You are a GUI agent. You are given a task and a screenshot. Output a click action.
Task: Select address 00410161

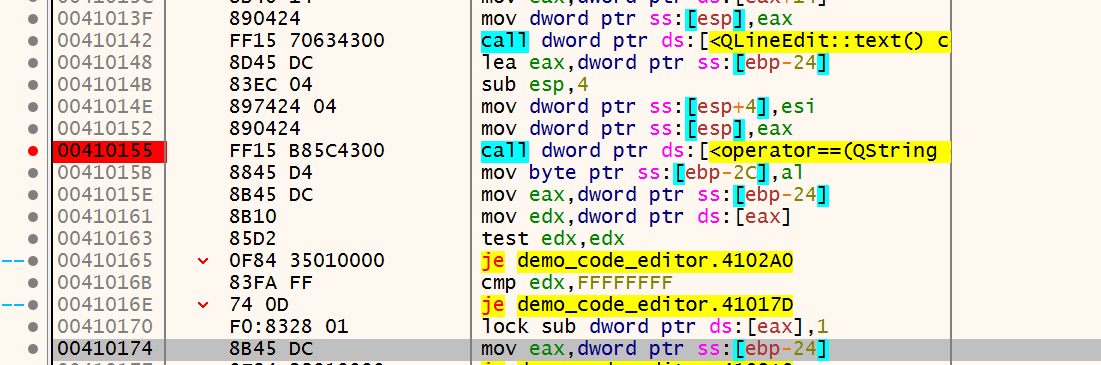104,217
